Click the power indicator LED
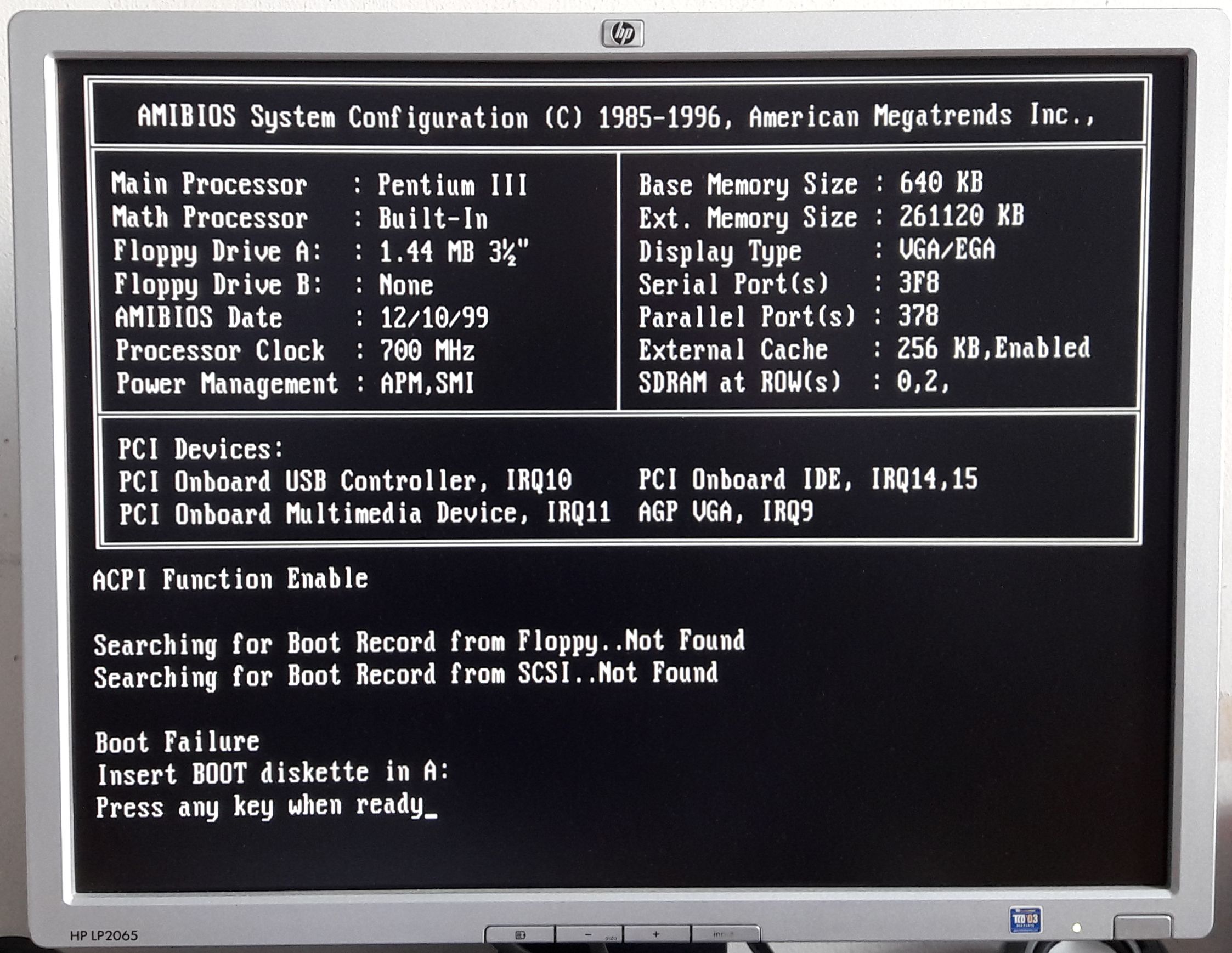Screen dimensions: 1232x953 (1076, 928)
